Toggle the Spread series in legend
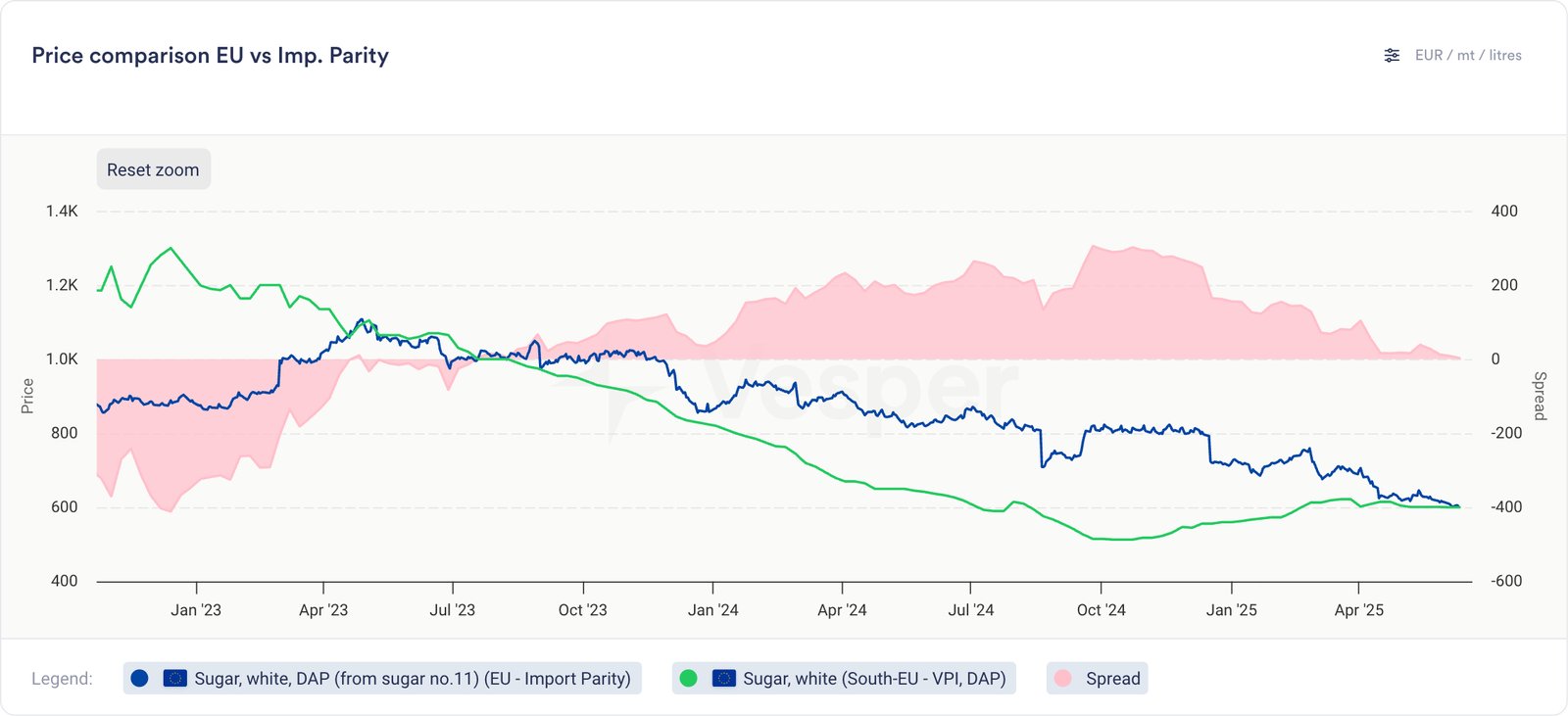 pyautogui.click(x=1112, y=679)
